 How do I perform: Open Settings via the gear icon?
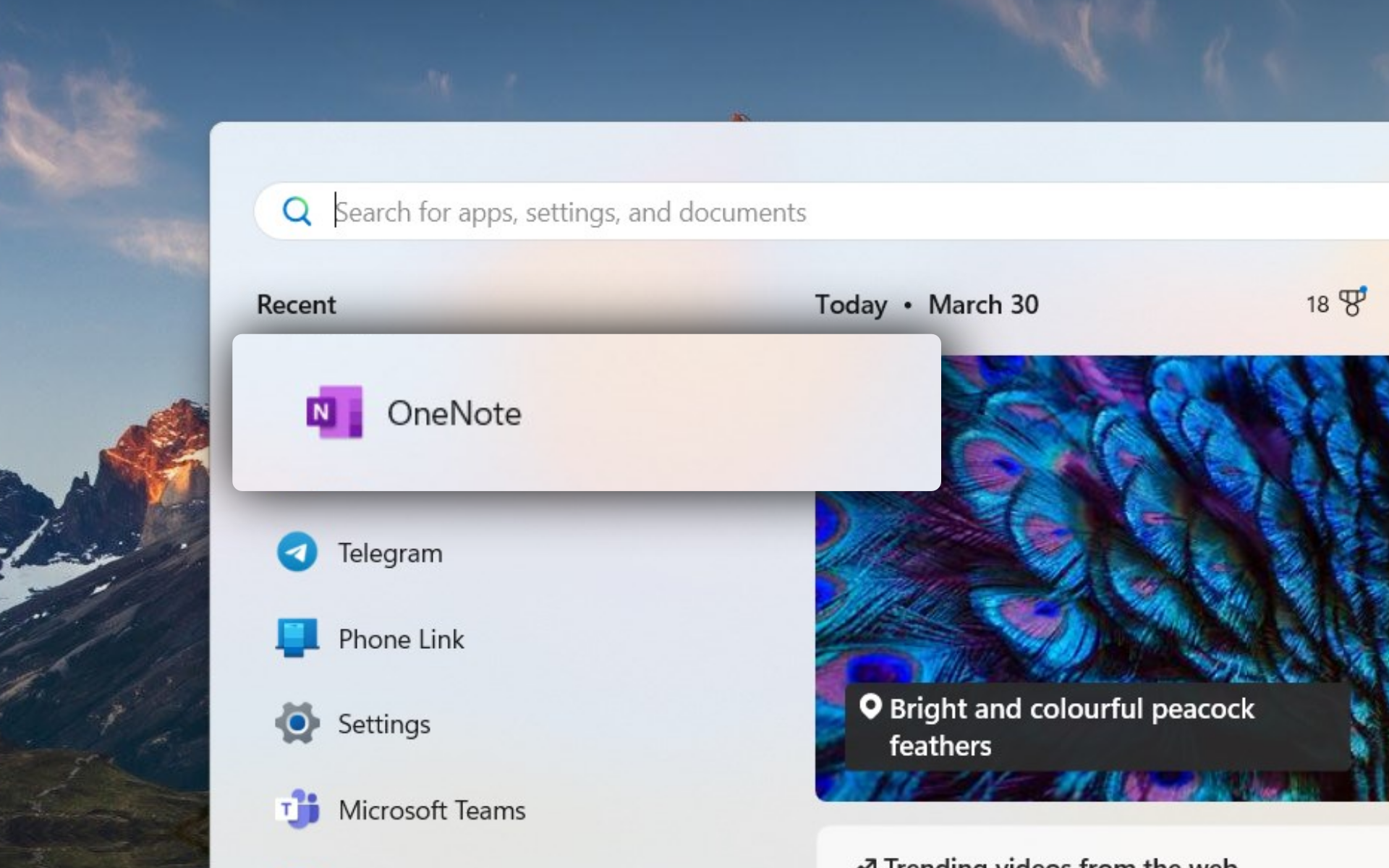(297, 723)
